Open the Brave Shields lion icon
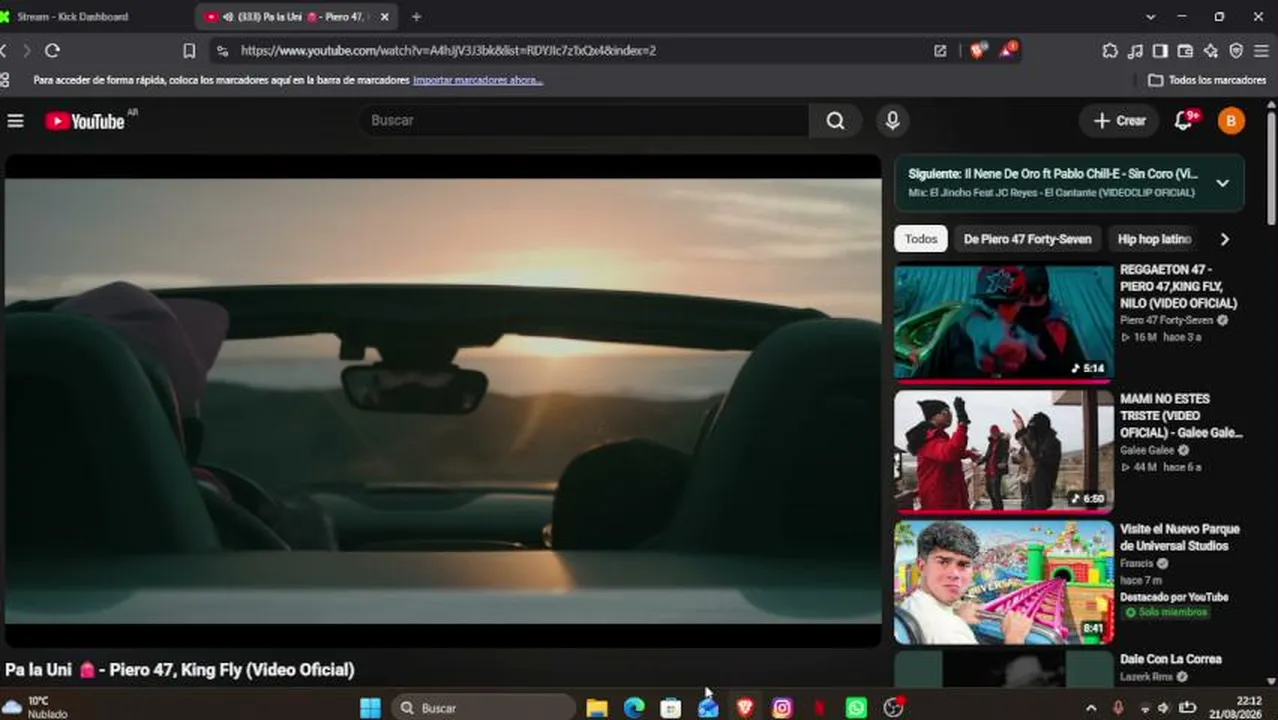 pyautogui.click(x=977, y=50)
